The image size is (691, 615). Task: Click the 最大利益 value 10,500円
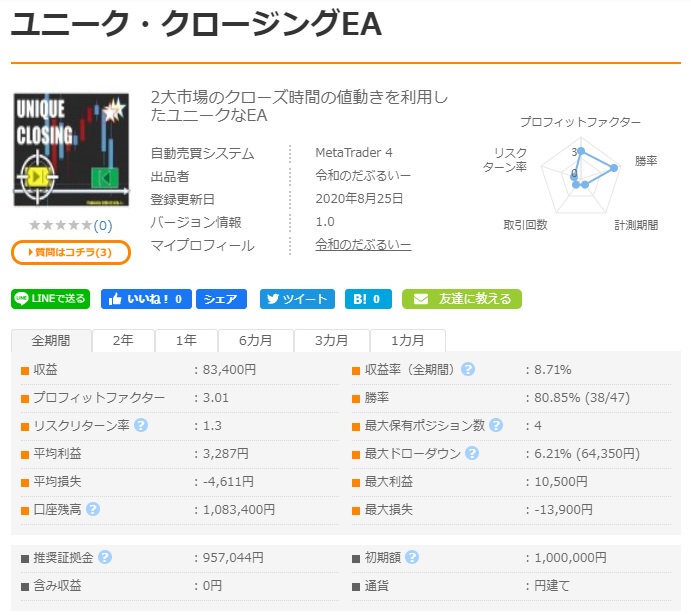[561, 482]
